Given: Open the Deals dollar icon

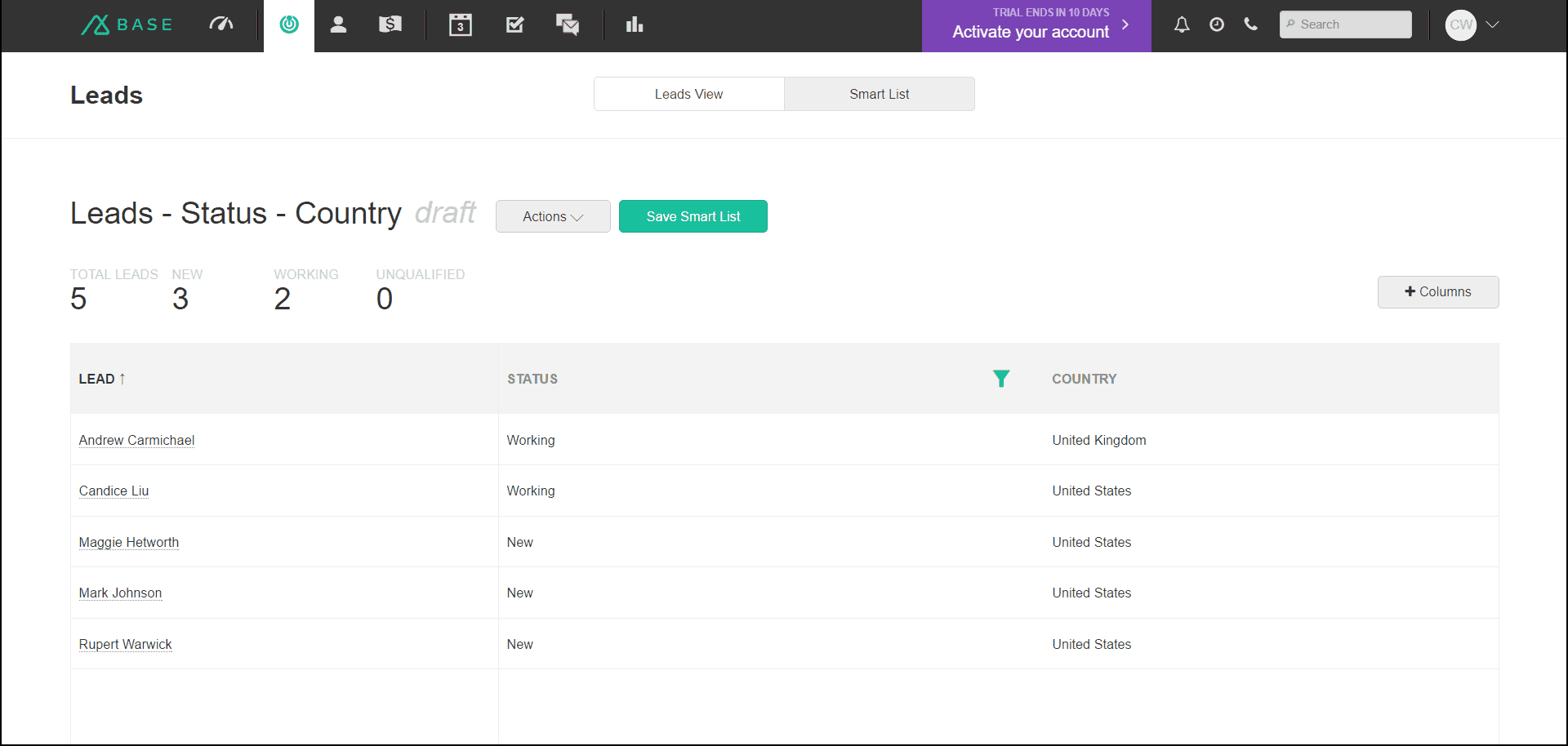Looking at the screenshot, I should point(390,24).
